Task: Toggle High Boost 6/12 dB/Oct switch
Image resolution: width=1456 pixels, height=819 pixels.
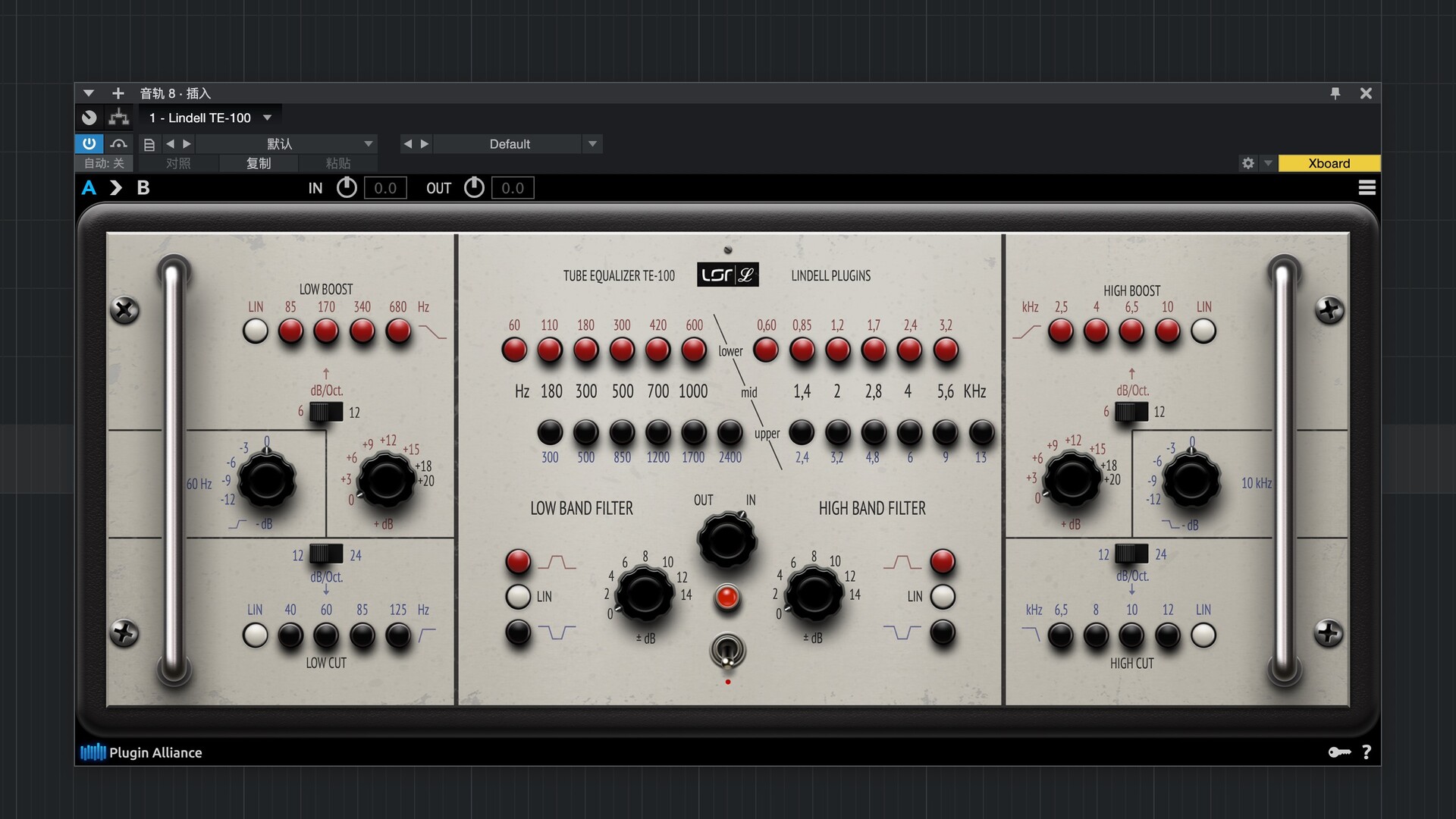Action: 1131,412
